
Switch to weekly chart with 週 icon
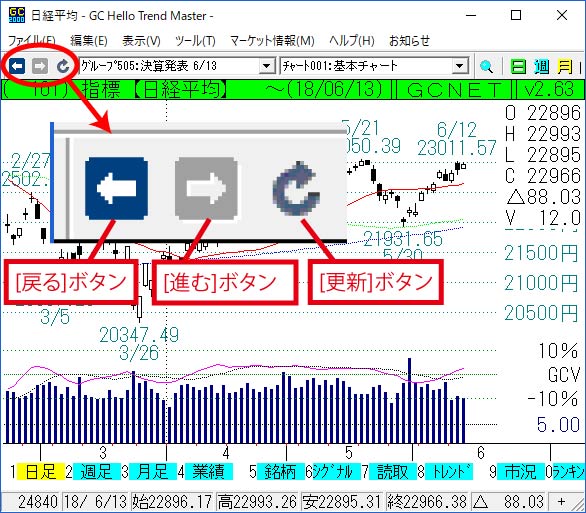tap(541, 67)
